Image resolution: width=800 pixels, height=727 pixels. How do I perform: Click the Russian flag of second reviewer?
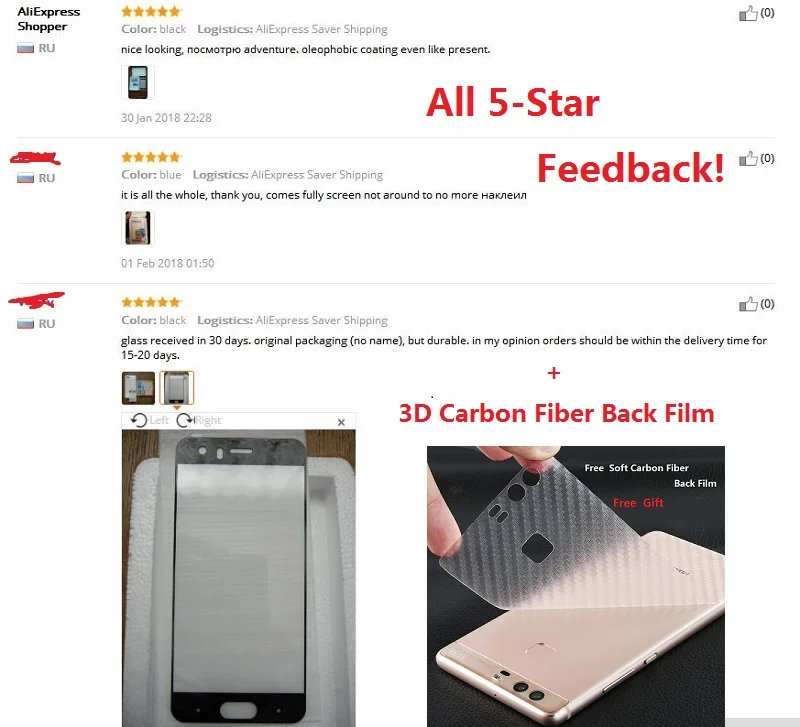[x=26, y=178]
